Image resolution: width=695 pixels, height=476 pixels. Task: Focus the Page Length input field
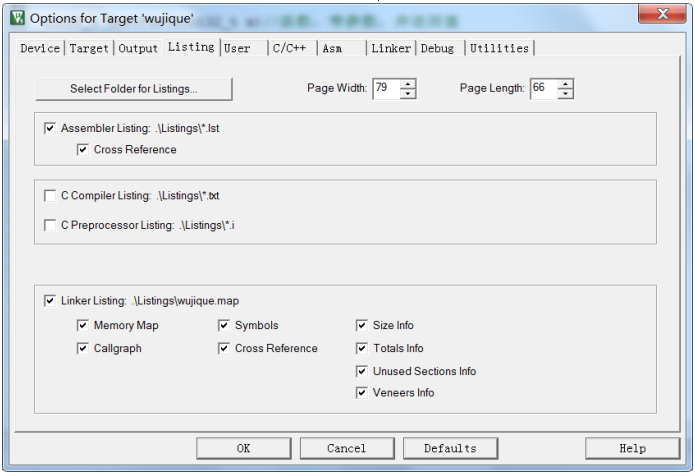[544, 88]
